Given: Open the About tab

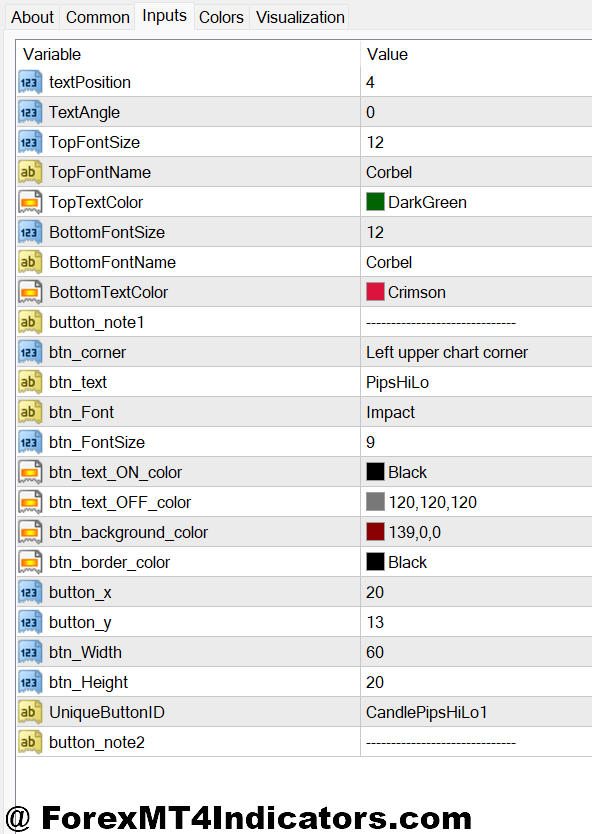Looking at the screenshot, I should (x=32, y=16).
